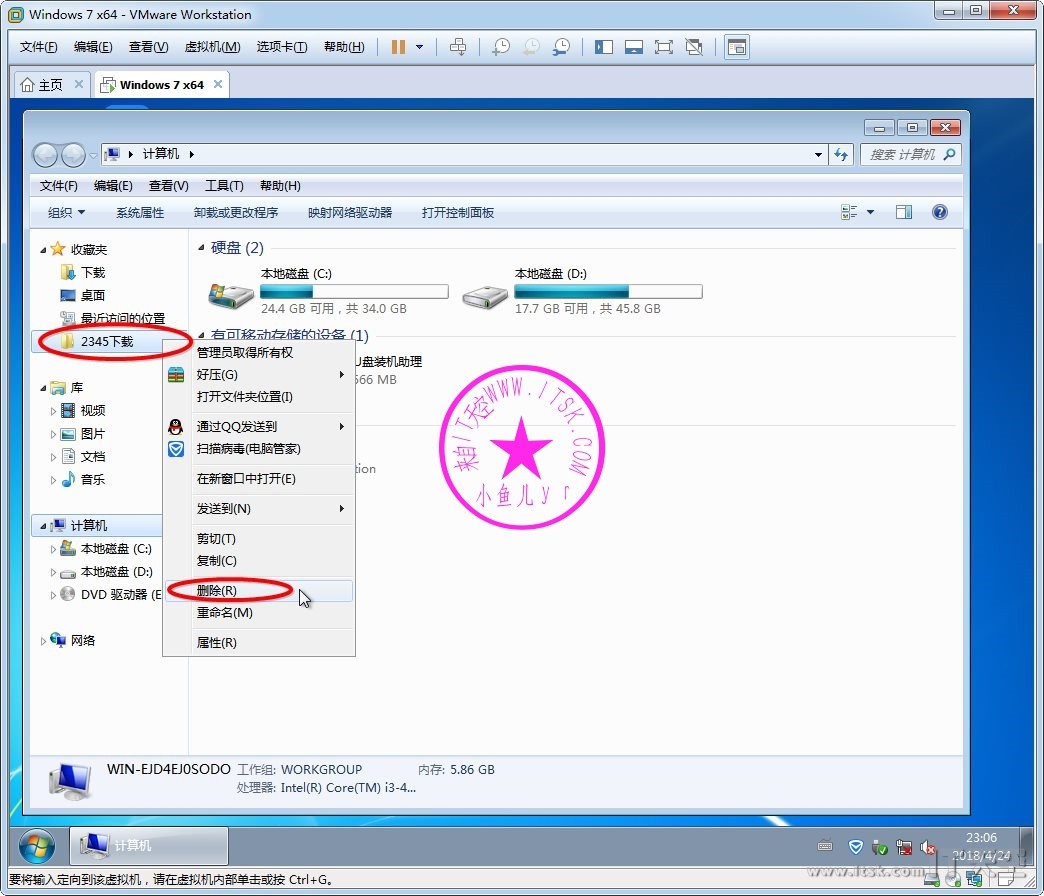Viewport: 1044px width, 896px height.
Task: Click the VMware pause virtual machine icon
Action: (399, 47)
